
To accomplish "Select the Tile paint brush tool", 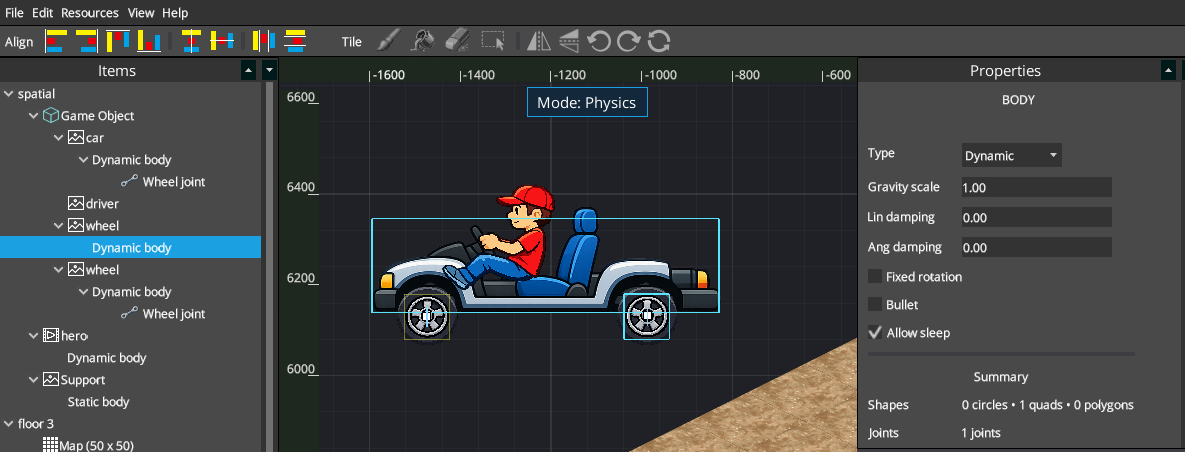I will (388, 41).
